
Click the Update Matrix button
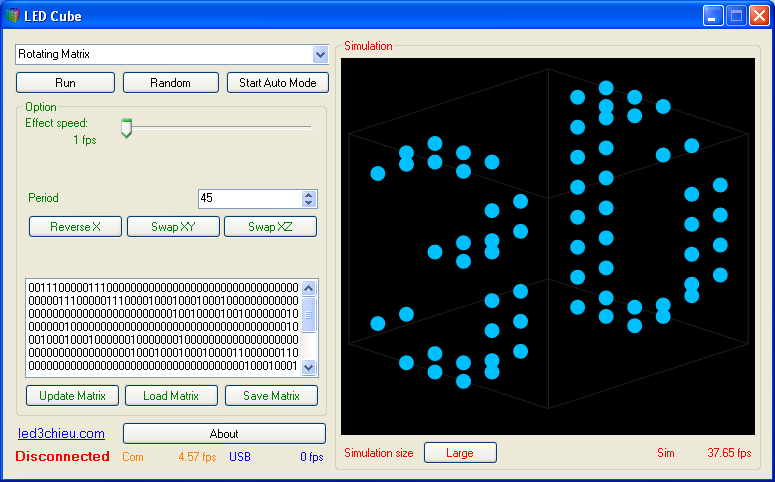pyautogui.click(x=72, y=396)
